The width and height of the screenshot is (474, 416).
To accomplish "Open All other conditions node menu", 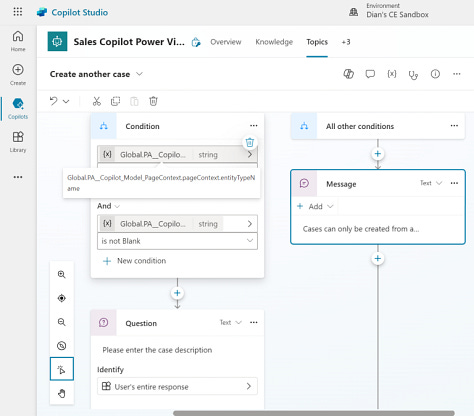I will (x=454, y=126).
